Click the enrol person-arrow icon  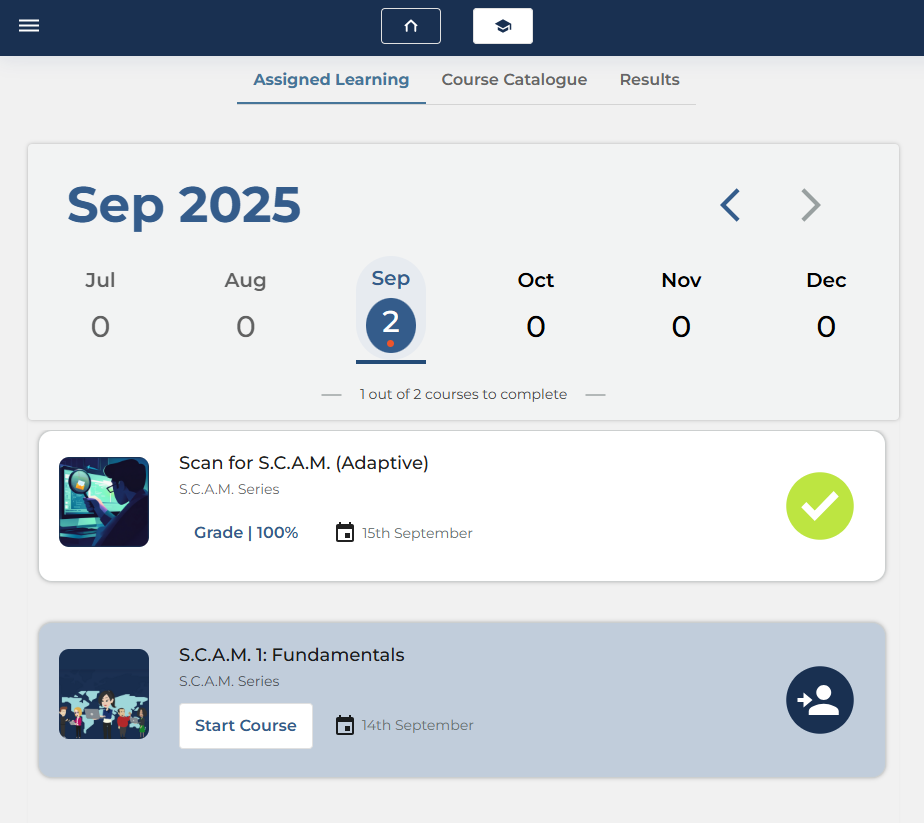pos(819,700)
